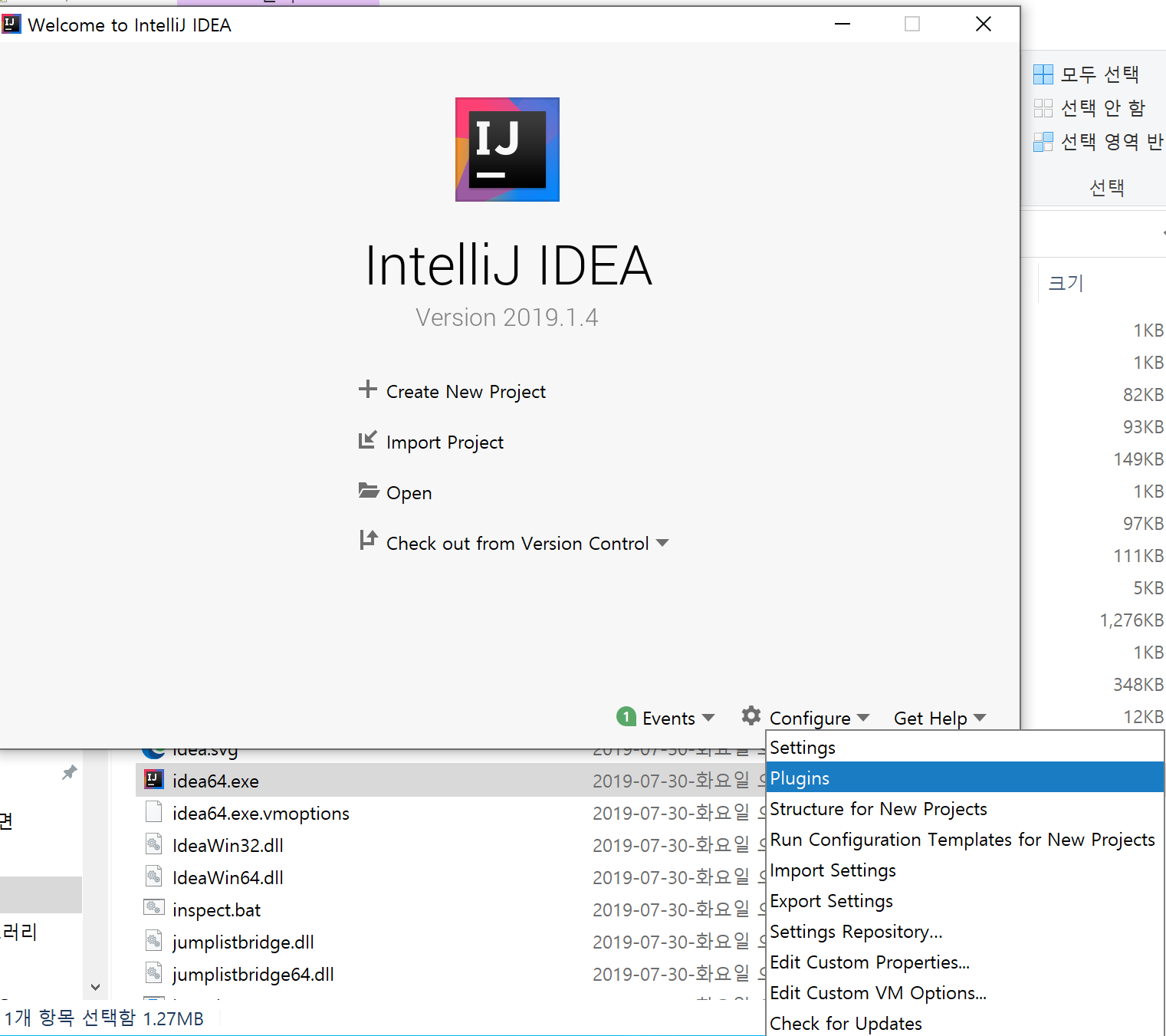The image size is (1166, 1036).
Task: Open Run Configuration Templates for New Projects
Action: click(x=965, y=839)
